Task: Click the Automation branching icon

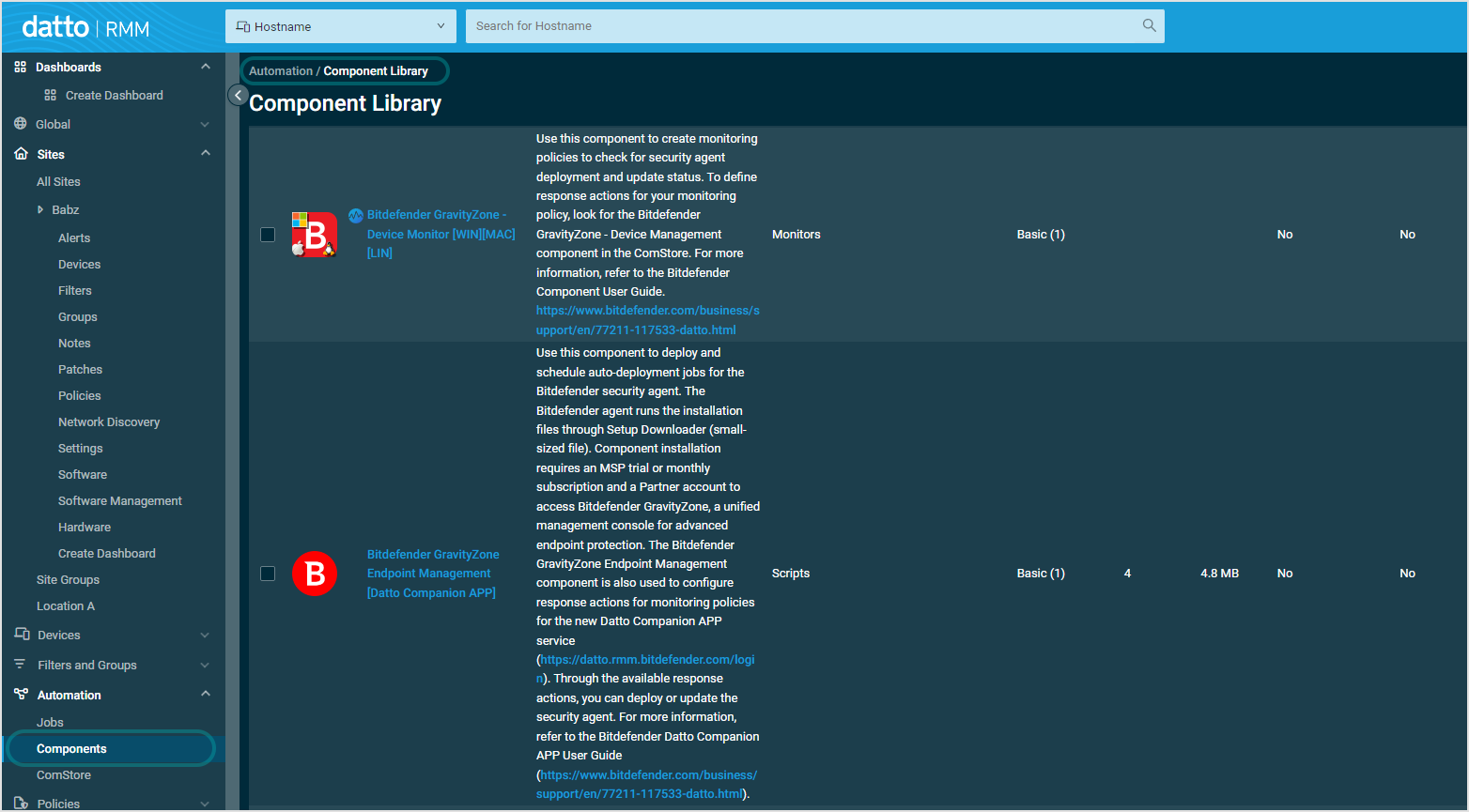Action: click(x=19, y=695)
